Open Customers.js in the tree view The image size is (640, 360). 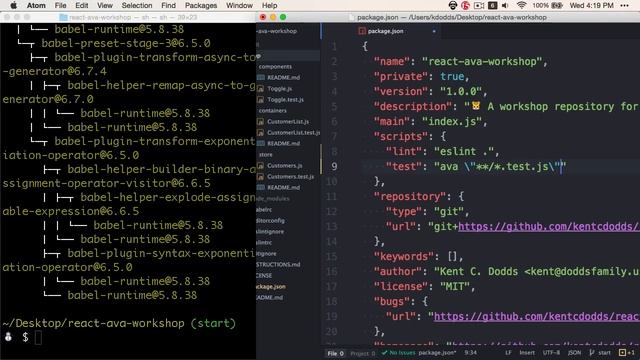tap(284, 166)
